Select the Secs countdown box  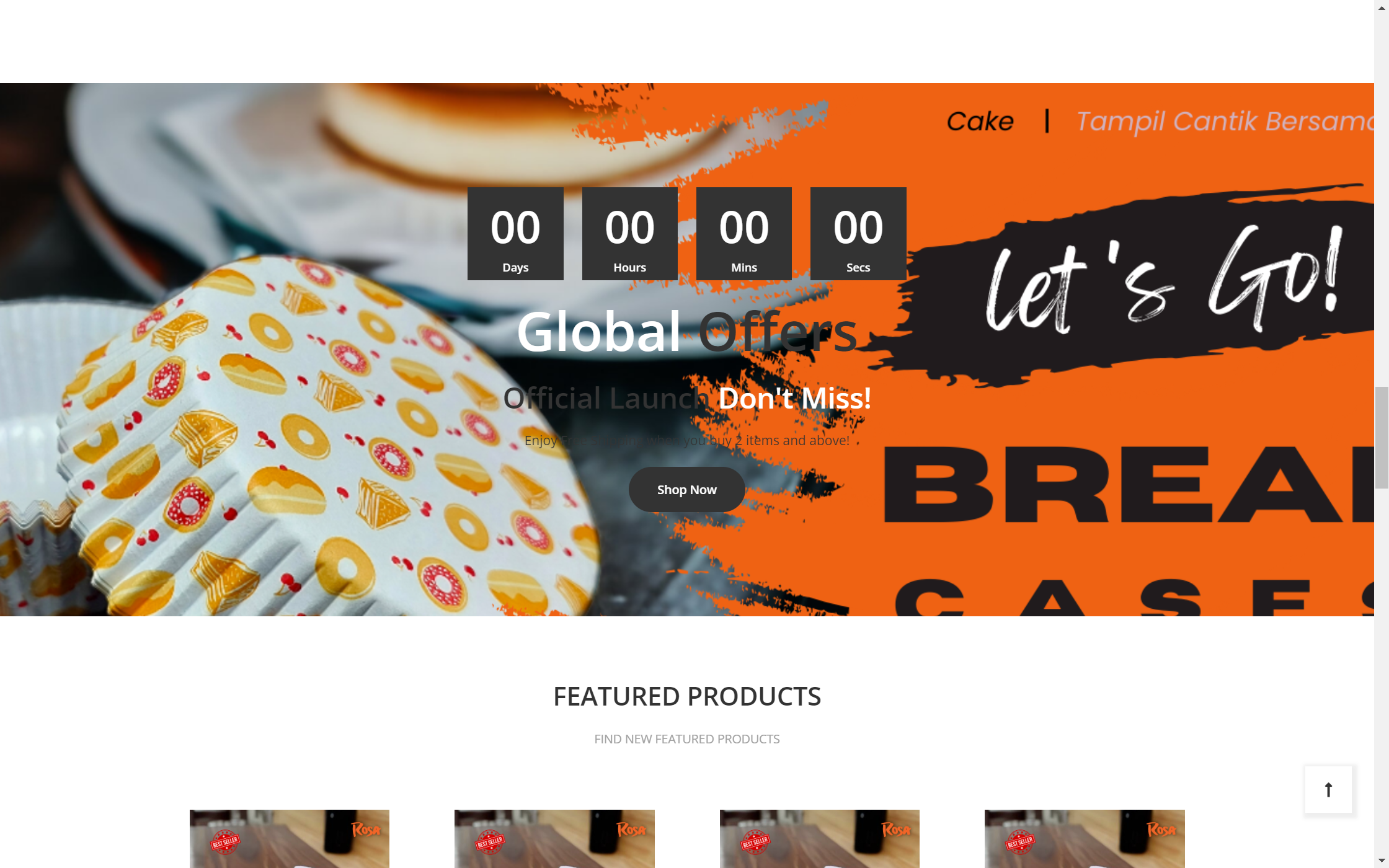click(x=858, y=234)
